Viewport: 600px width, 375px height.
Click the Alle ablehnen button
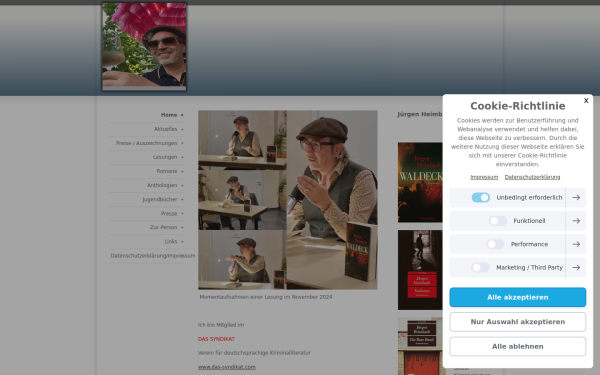517,346
